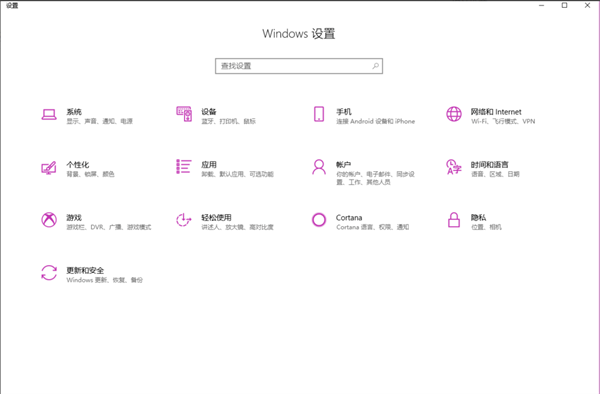This screenshot has width=600, height=394.
Task: Select the 手机 phone icon
Action: pyautogui.click(x=319, y=114)
